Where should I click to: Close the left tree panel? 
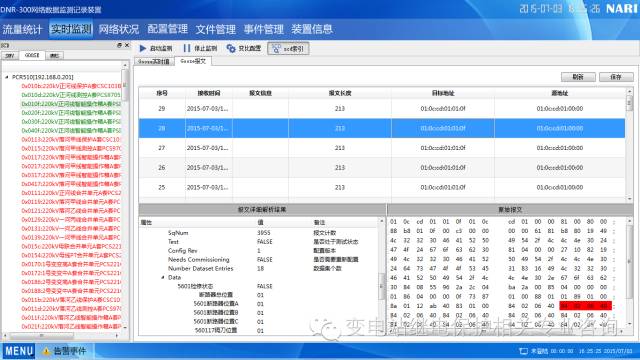[x=127, y=45]
